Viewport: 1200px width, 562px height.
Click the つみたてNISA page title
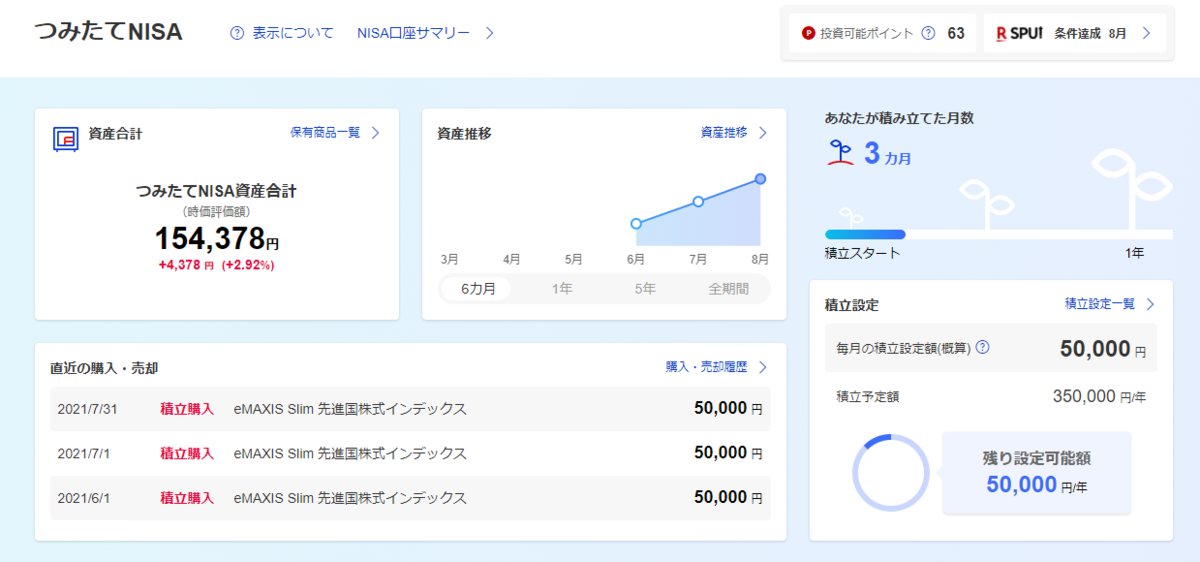point(108,32)
